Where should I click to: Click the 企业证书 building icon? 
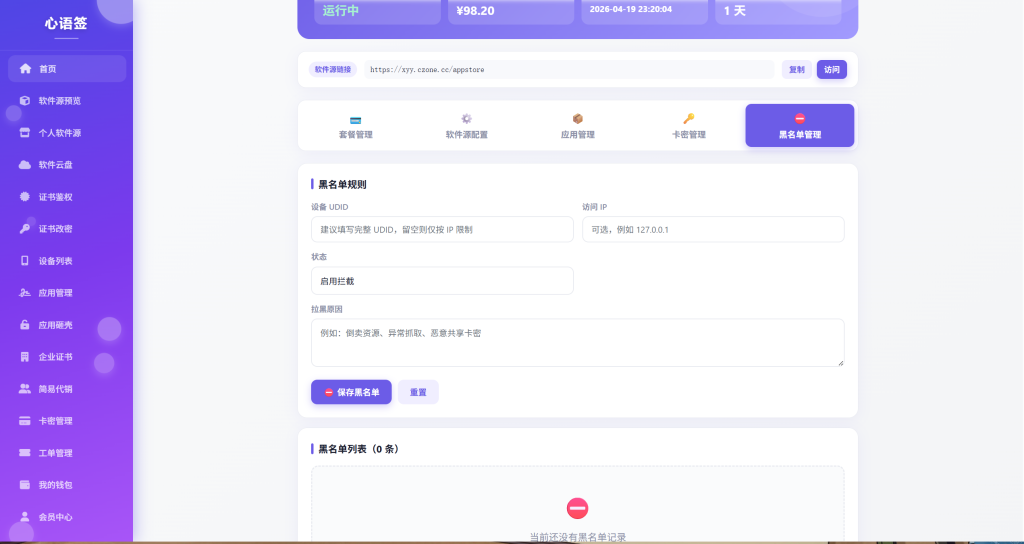click(x=25, y=357)
